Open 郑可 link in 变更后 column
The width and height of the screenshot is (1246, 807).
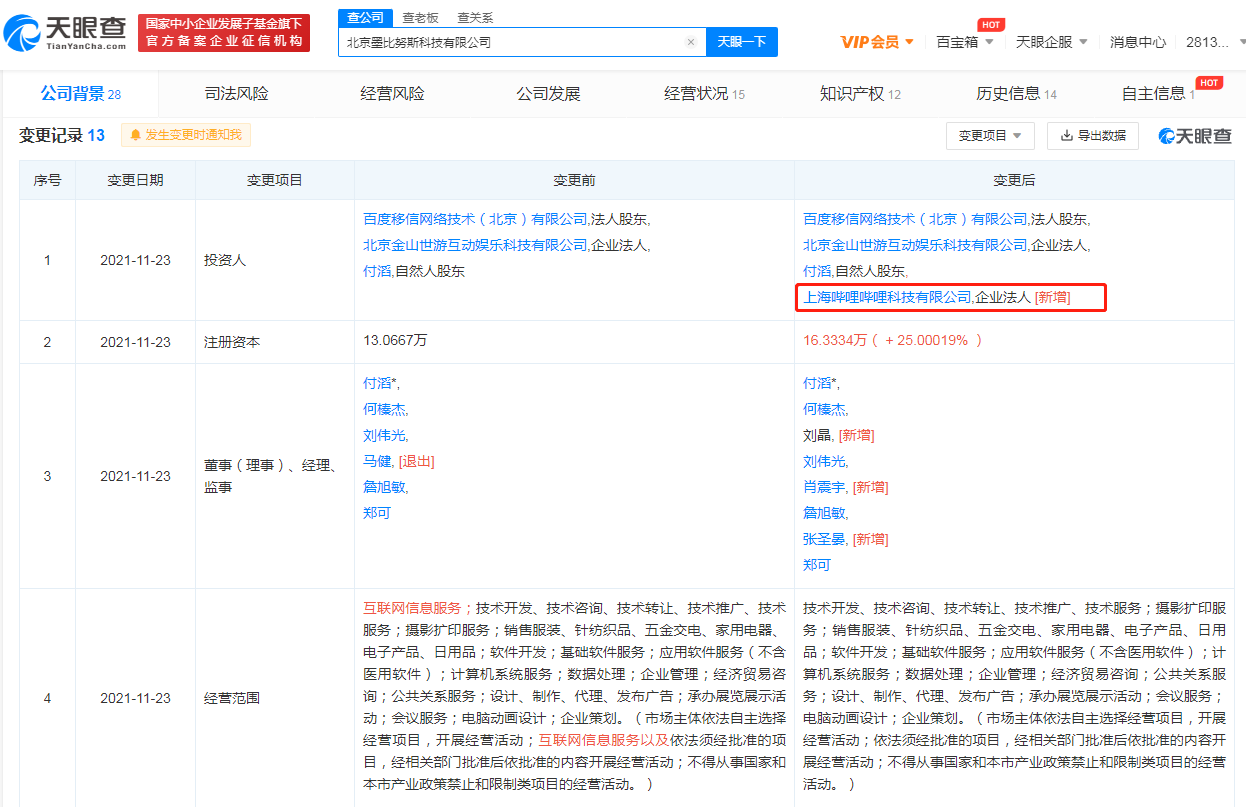coord(818,565)
